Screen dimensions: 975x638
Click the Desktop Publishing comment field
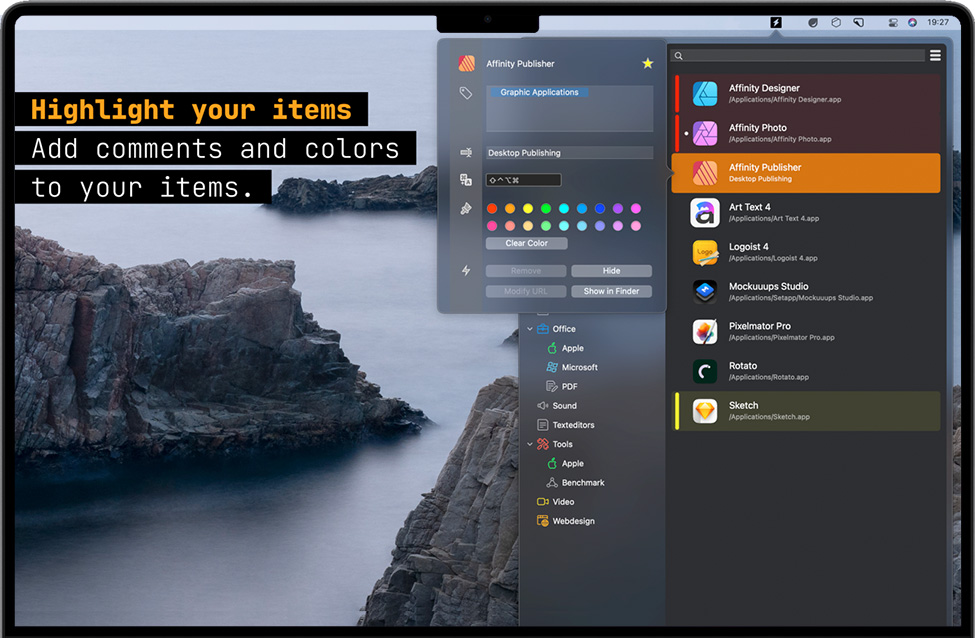(569, 153)
